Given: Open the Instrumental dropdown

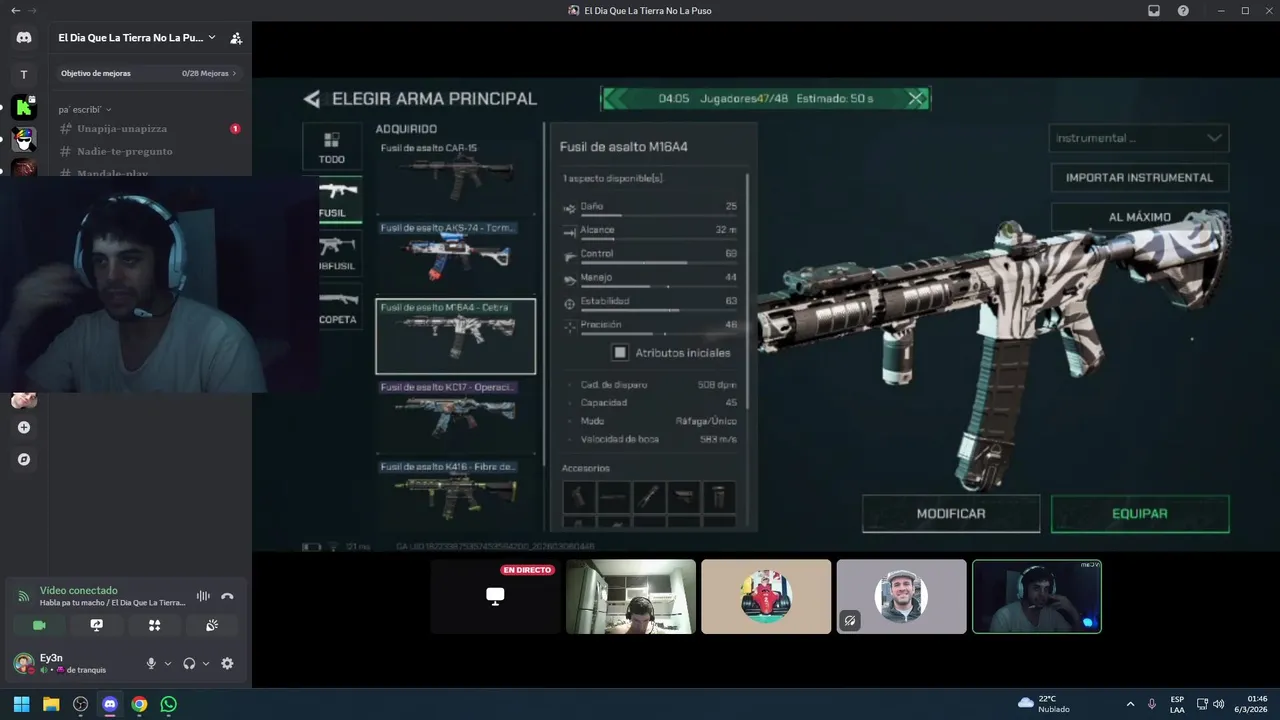Looking at the screenshot, I should coord(1139,138).
